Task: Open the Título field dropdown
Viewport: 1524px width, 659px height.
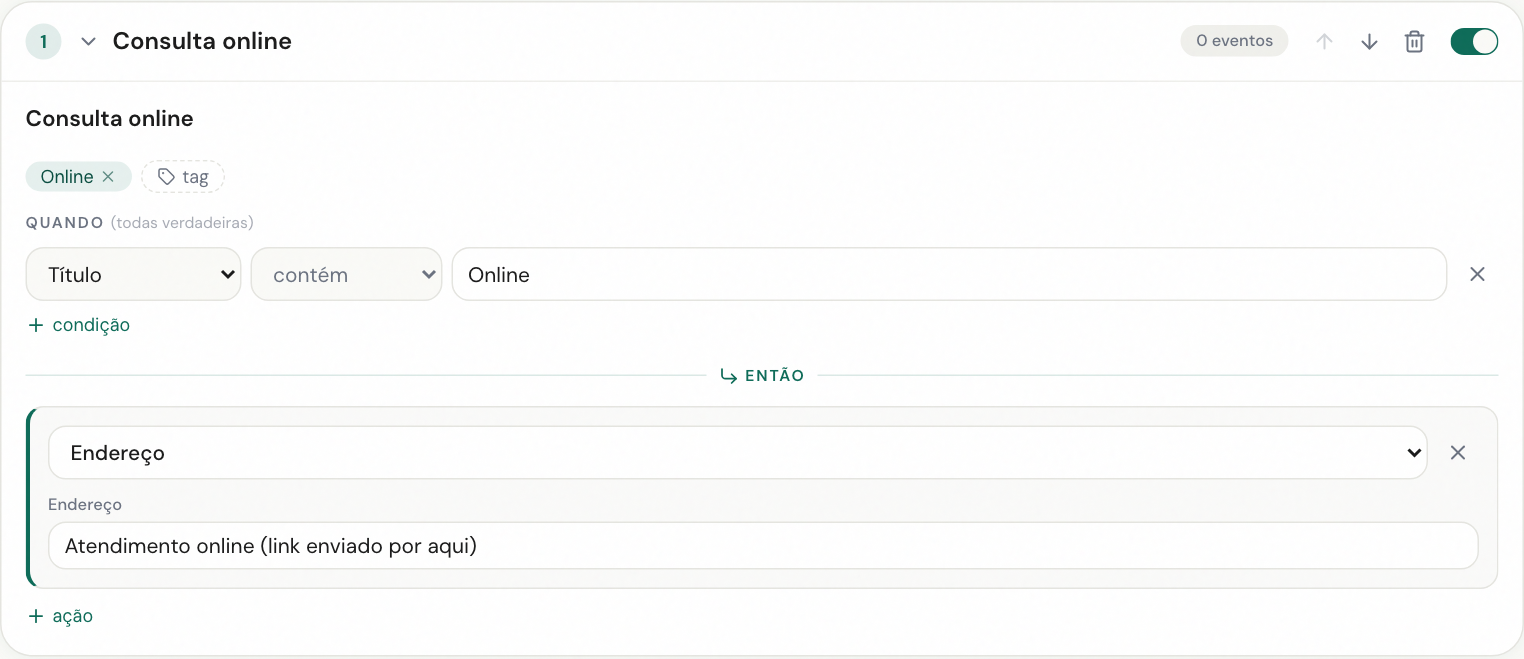Action: point(134,274)
